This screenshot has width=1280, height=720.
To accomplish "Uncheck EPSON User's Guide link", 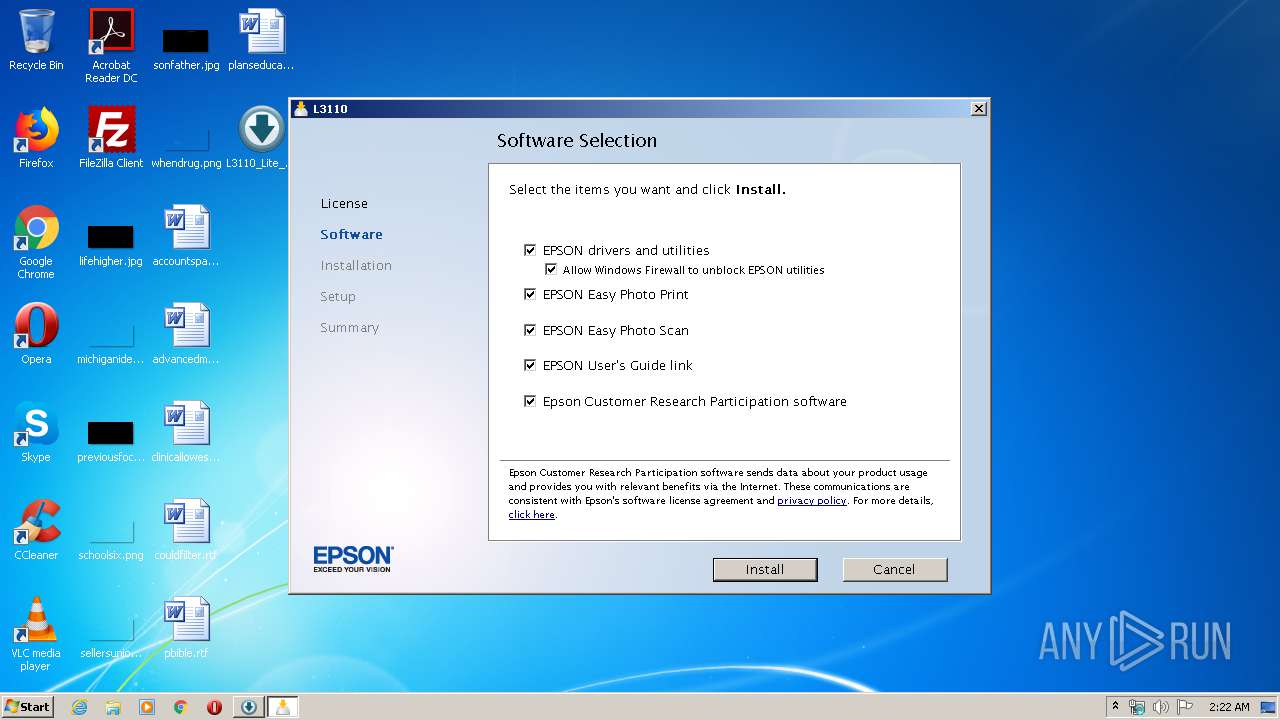I will tap(530, 365).
